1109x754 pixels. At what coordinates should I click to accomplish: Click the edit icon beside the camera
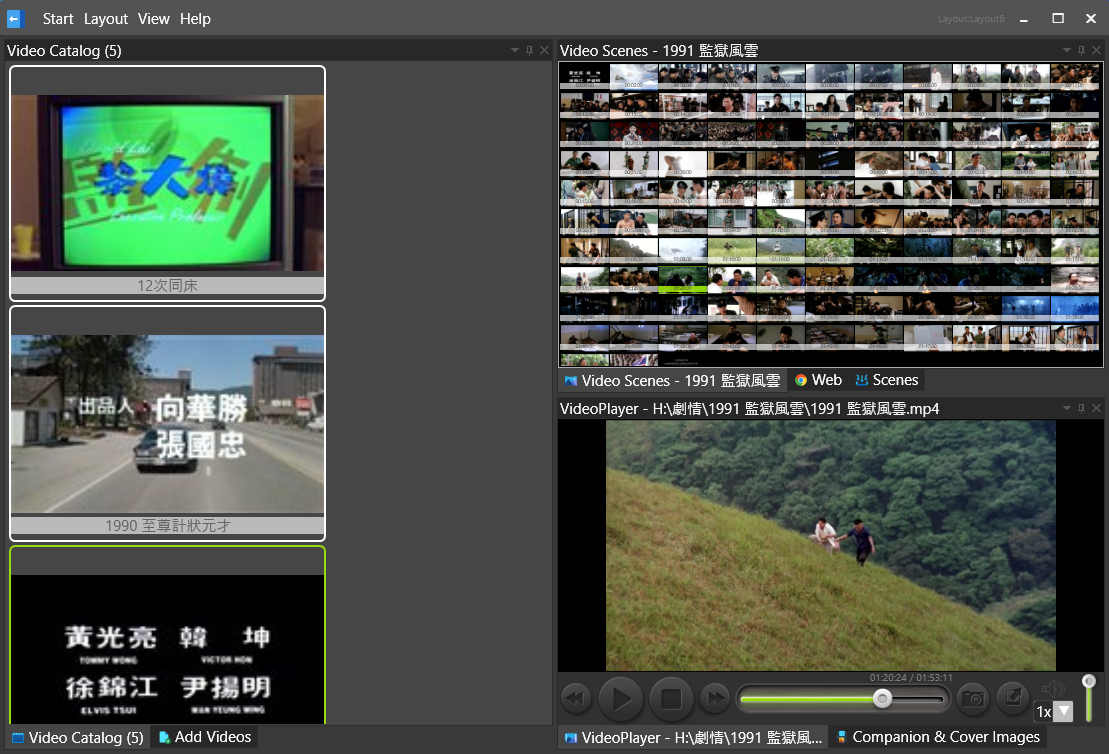click(1013, 698)
